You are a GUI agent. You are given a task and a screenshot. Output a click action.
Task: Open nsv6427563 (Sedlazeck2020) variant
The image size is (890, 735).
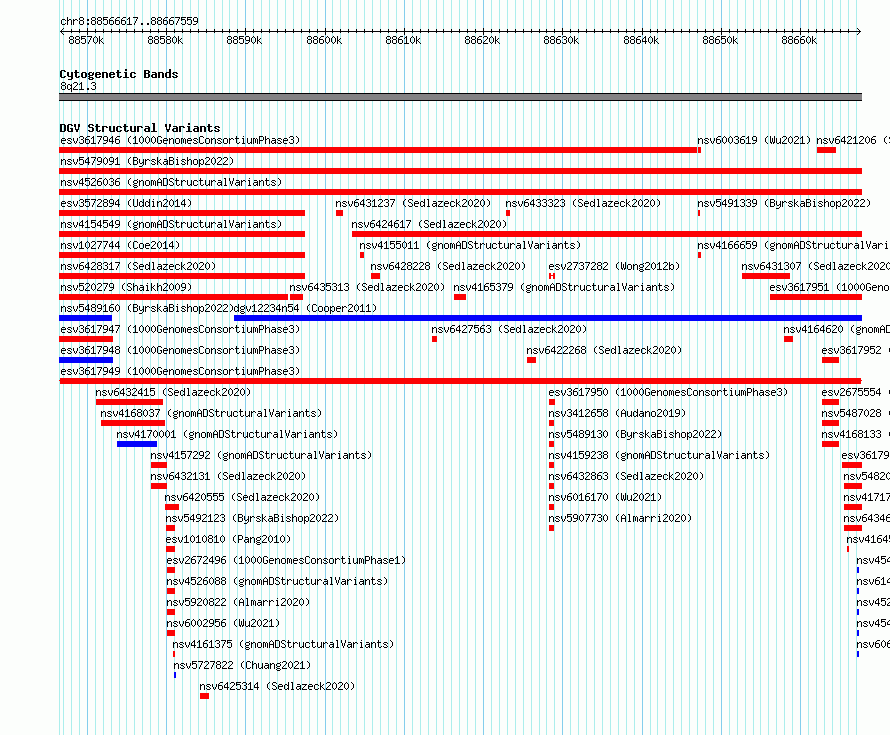pos(509,329)
